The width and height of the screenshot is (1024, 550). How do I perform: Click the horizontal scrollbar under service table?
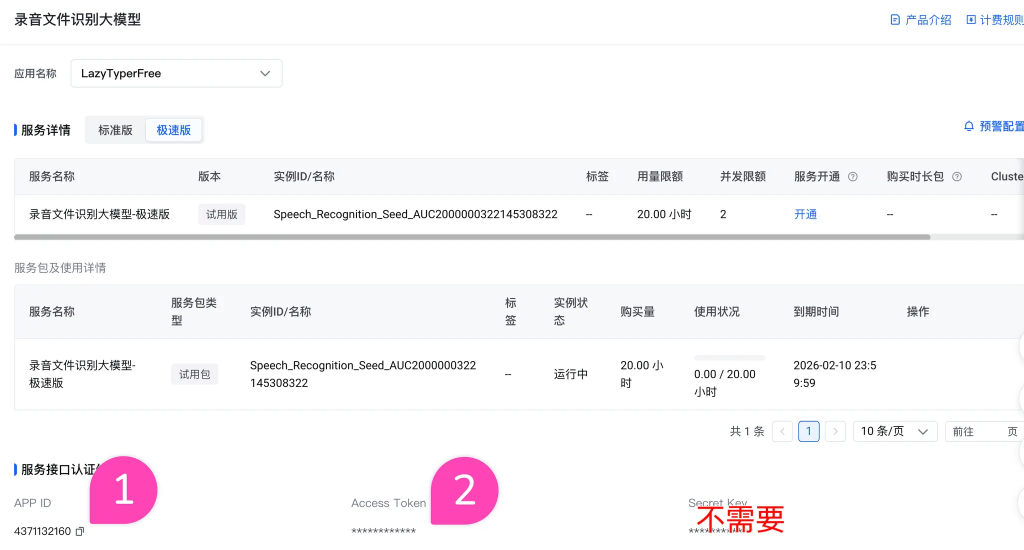pos(472,237)
